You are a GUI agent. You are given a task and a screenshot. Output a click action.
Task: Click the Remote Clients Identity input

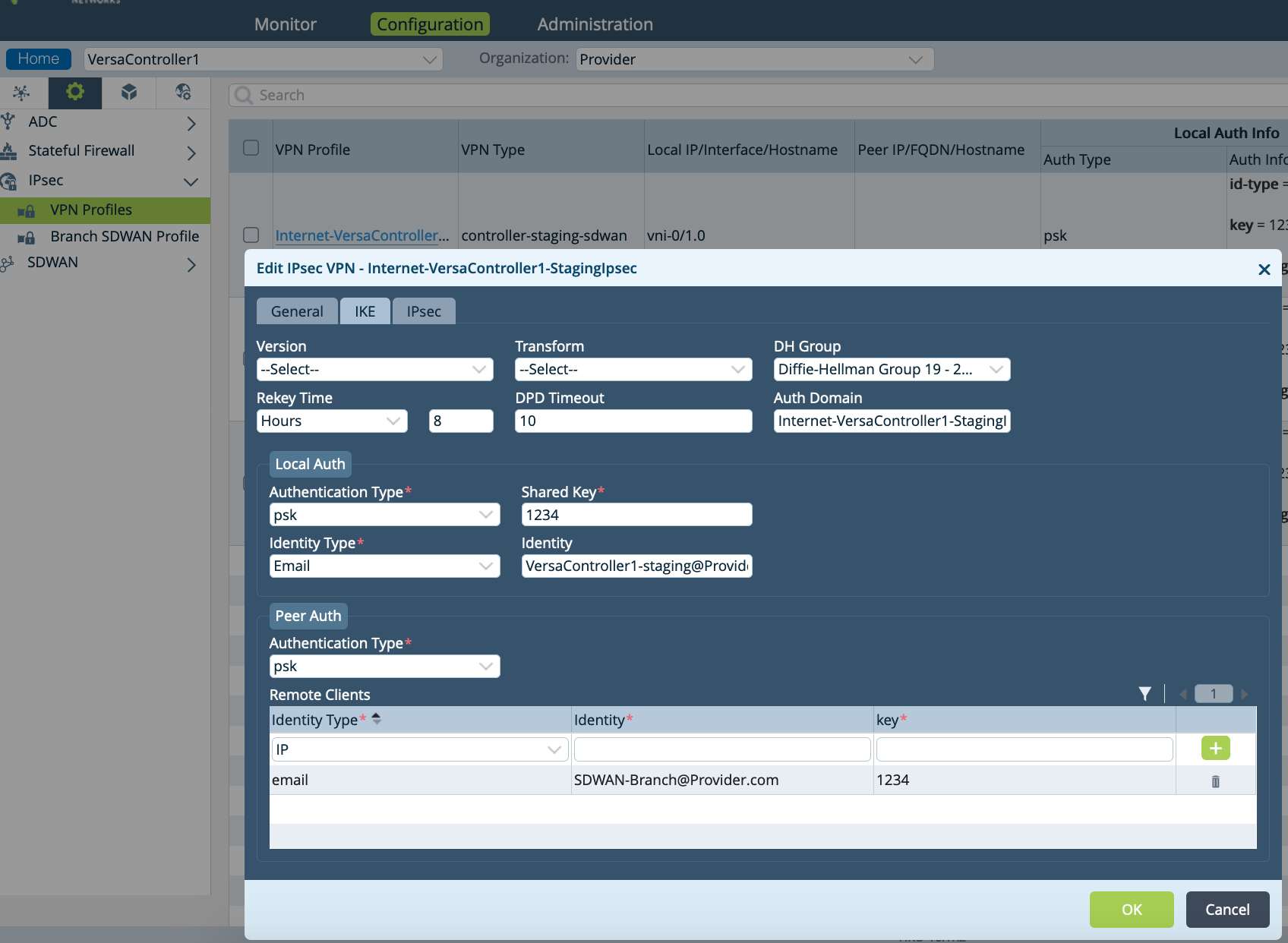coord(722,749)
